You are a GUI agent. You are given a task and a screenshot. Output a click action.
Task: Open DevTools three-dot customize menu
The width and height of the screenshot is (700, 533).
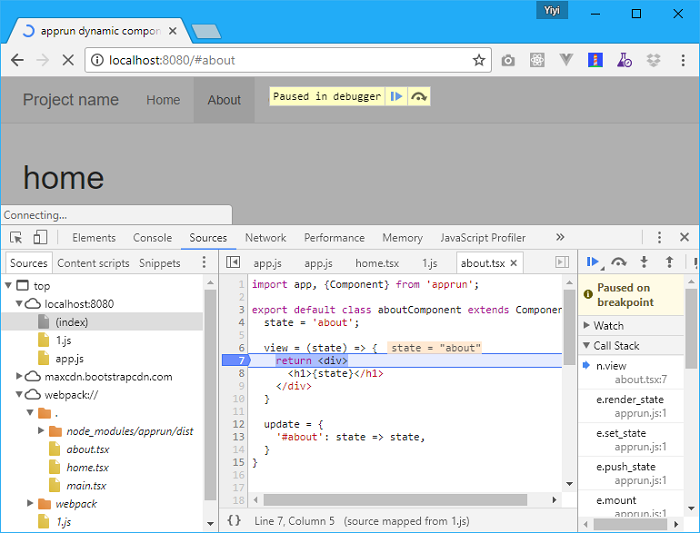[659, 238]
